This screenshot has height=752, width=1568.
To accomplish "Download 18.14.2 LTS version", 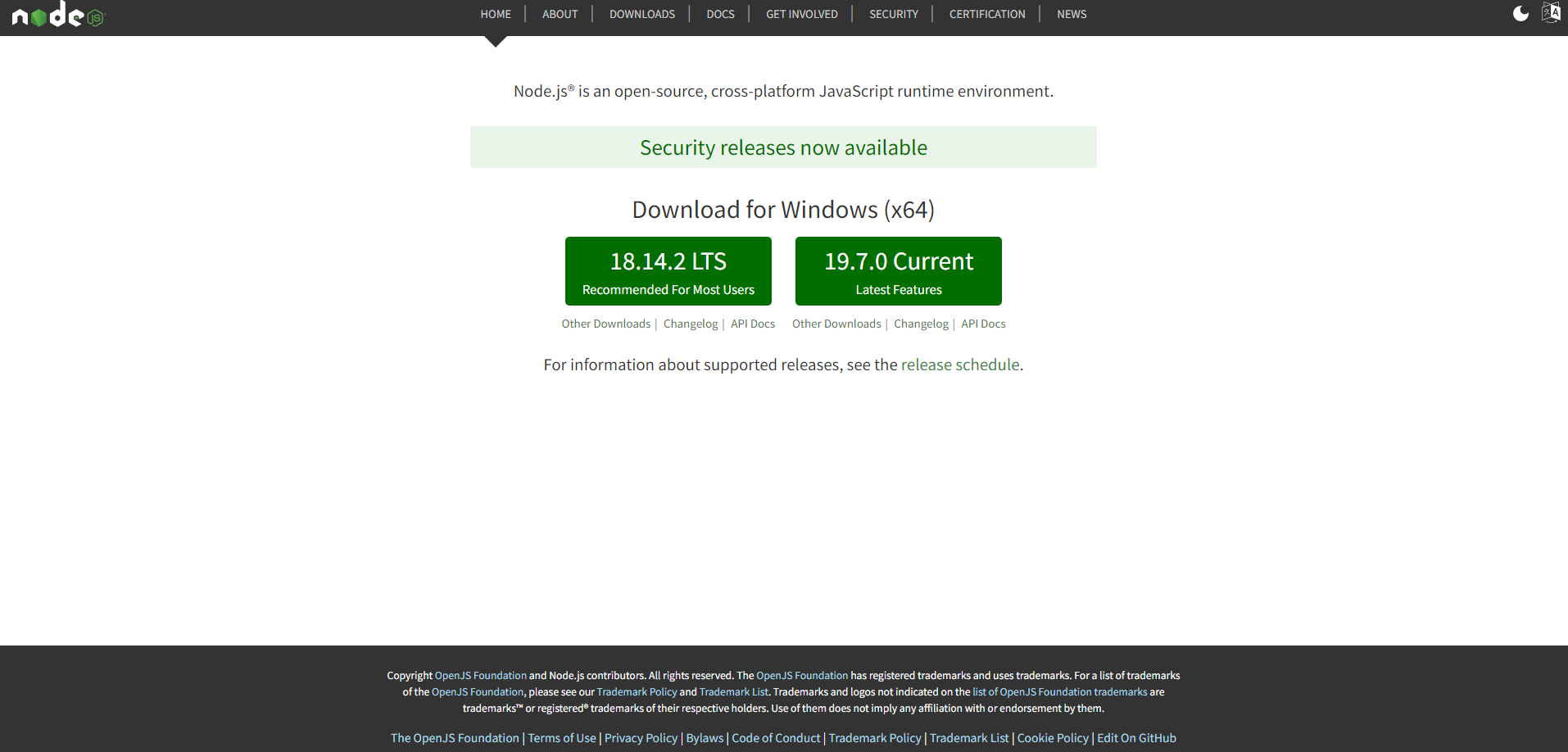I will pos(668,271).
